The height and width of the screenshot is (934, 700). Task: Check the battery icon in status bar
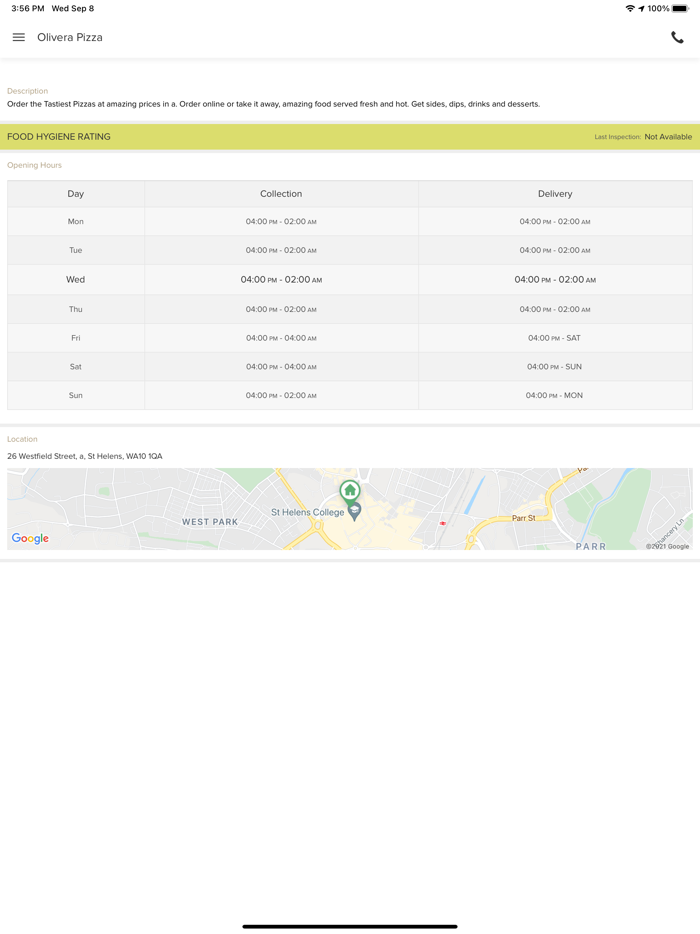coord(680,8)
